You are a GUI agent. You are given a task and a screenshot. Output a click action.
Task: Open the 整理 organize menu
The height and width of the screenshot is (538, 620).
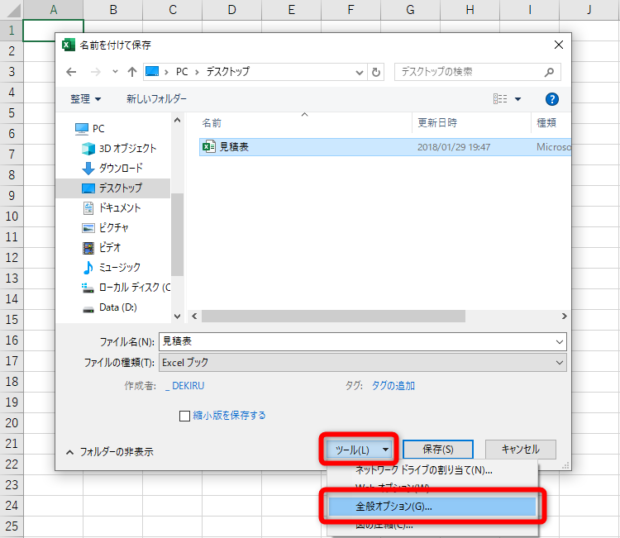85,99
